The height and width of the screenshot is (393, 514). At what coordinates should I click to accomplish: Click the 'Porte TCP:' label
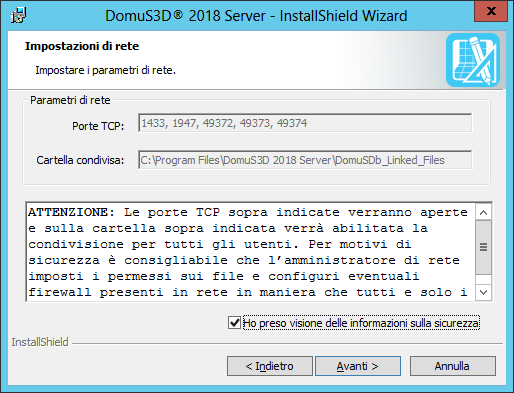pos(98,126)
